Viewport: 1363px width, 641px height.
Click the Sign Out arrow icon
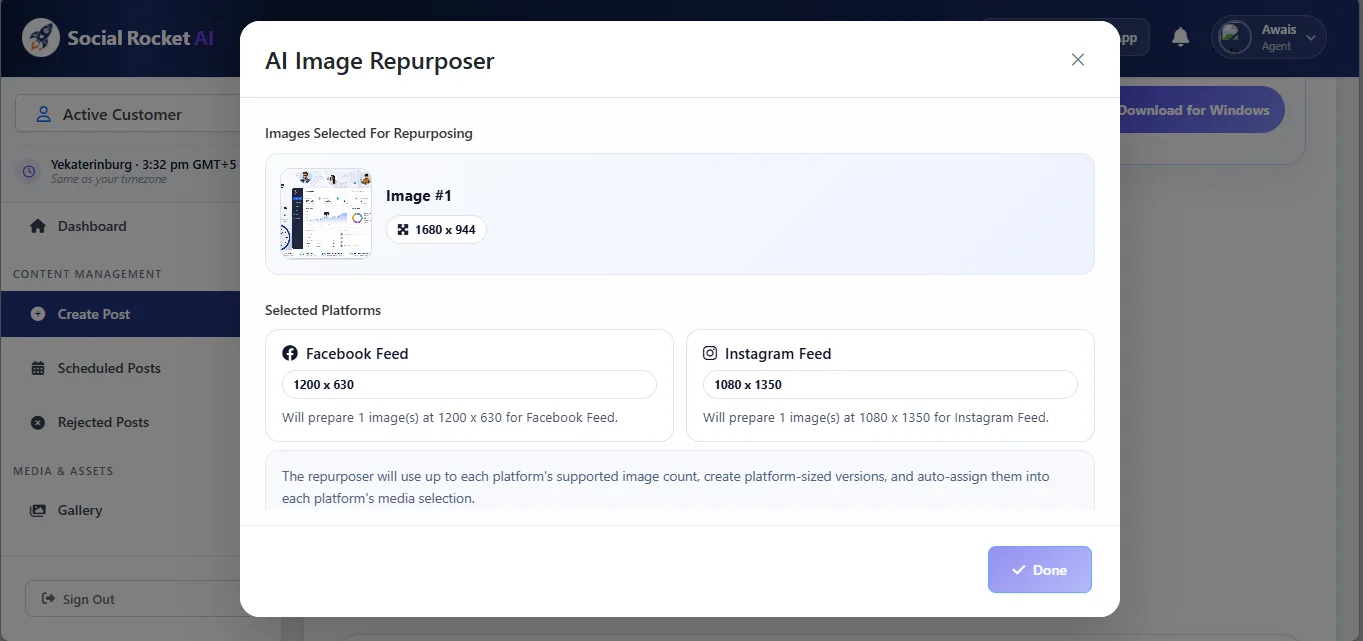48,599
